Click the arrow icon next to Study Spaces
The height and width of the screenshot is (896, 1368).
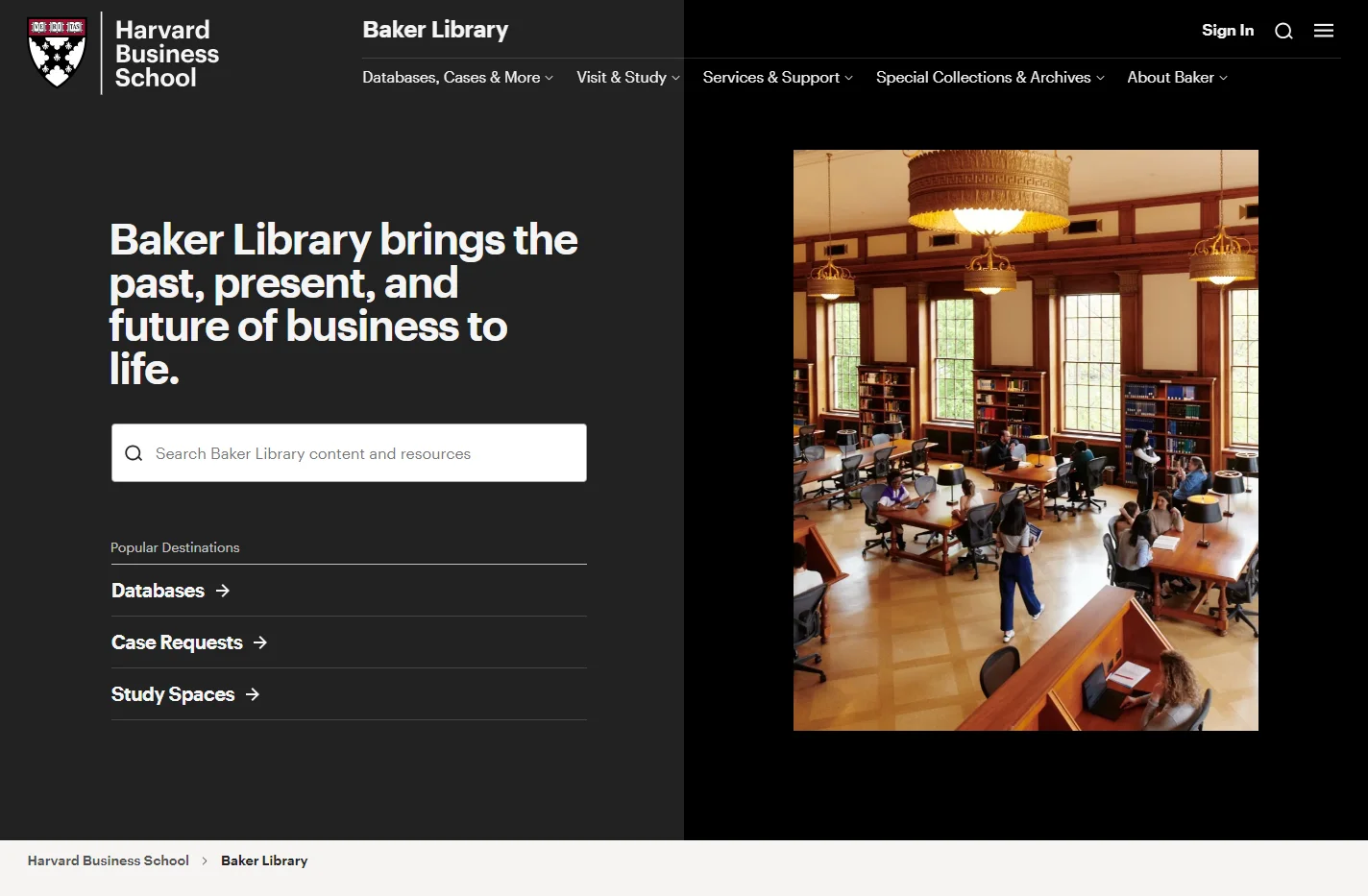coord(253,694)
